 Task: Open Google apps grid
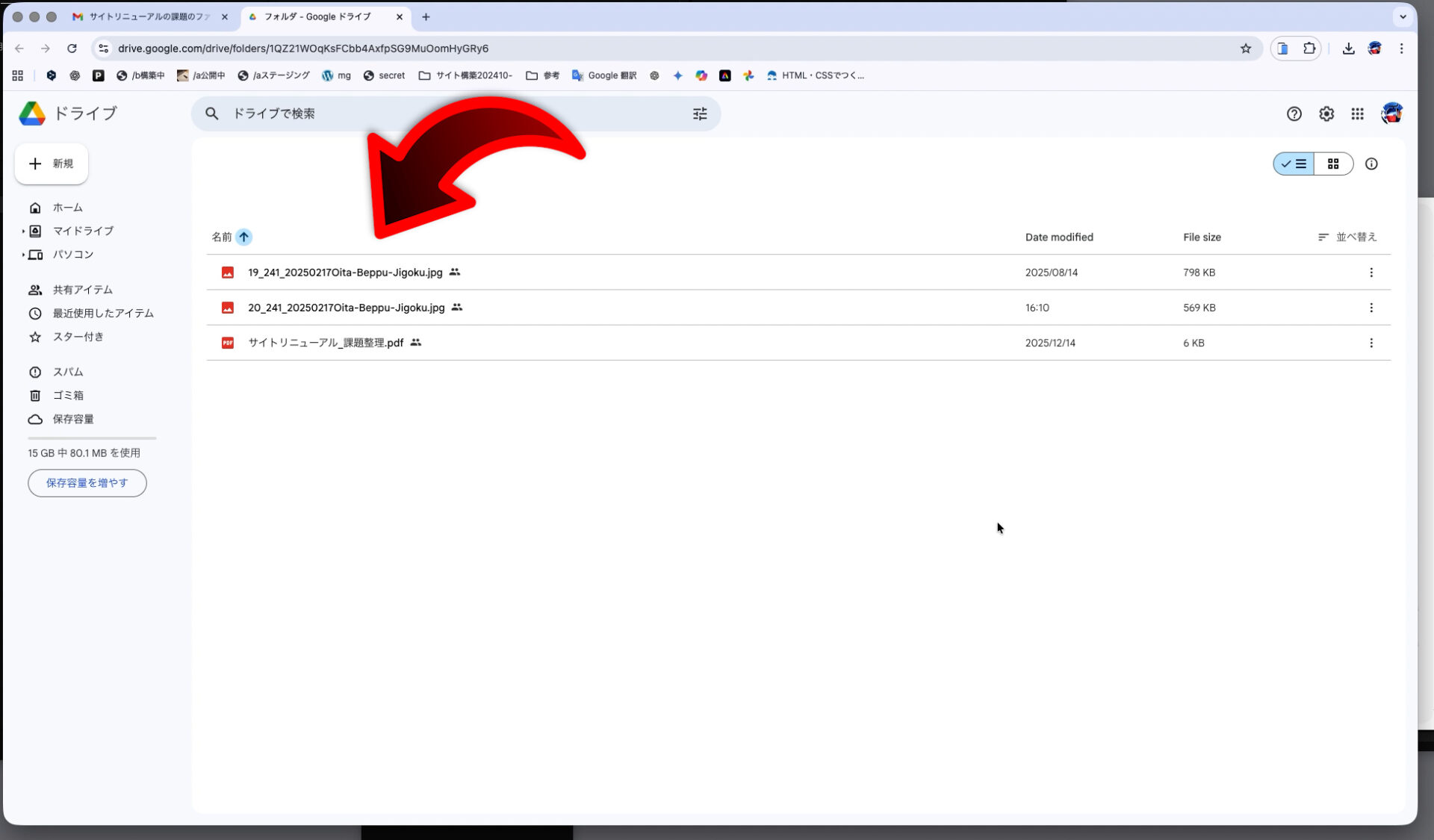coord(1357,114)
